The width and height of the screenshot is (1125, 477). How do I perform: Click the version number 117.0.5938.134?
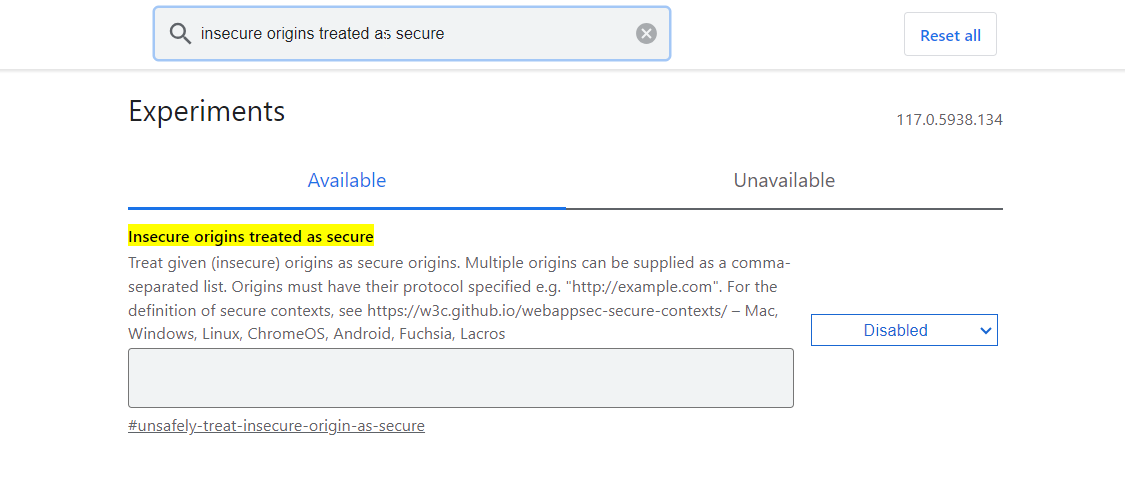point(949,120)
